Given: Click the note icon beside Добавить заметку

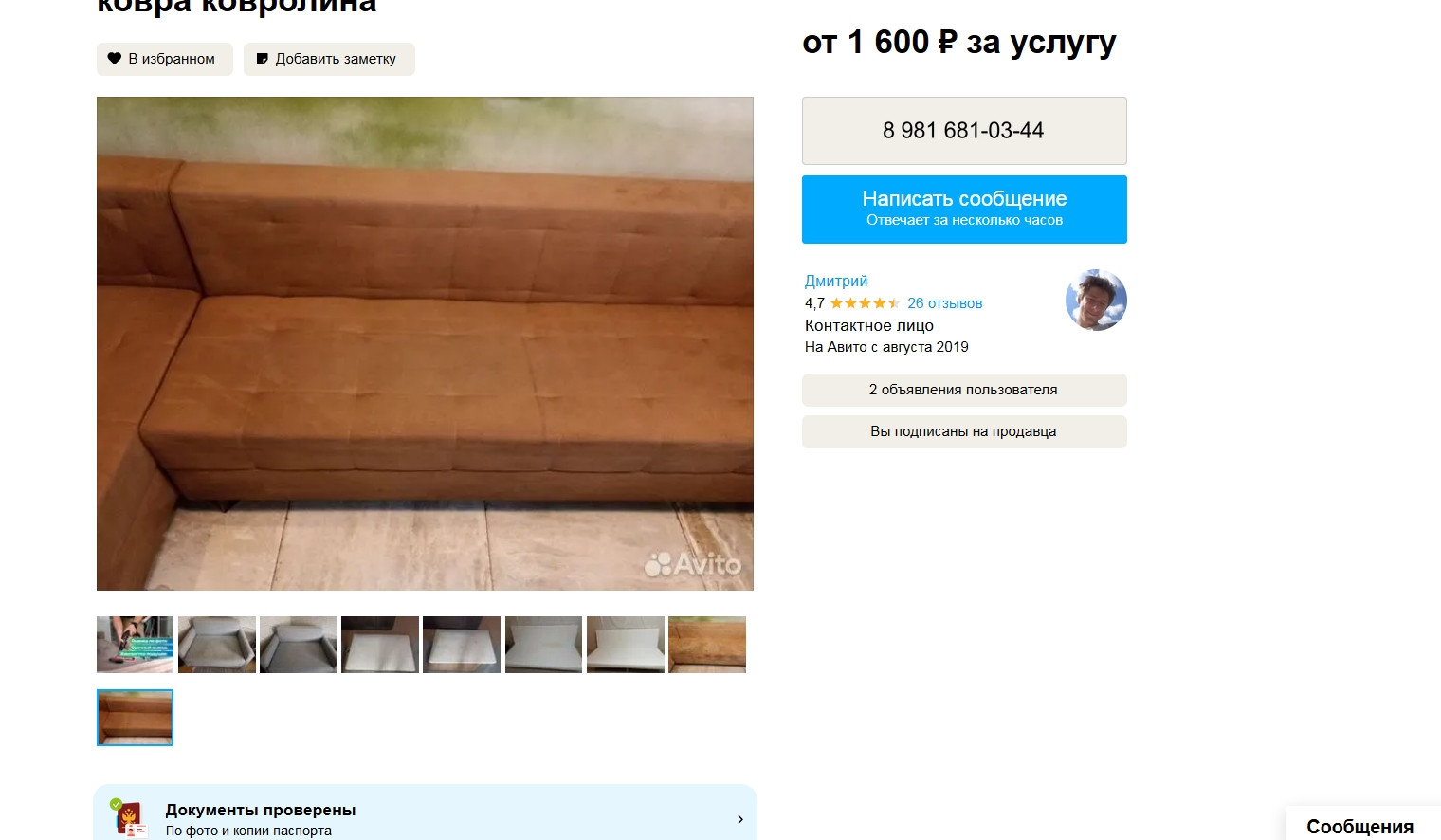Looking at the screenshot, I should point(263,59).
